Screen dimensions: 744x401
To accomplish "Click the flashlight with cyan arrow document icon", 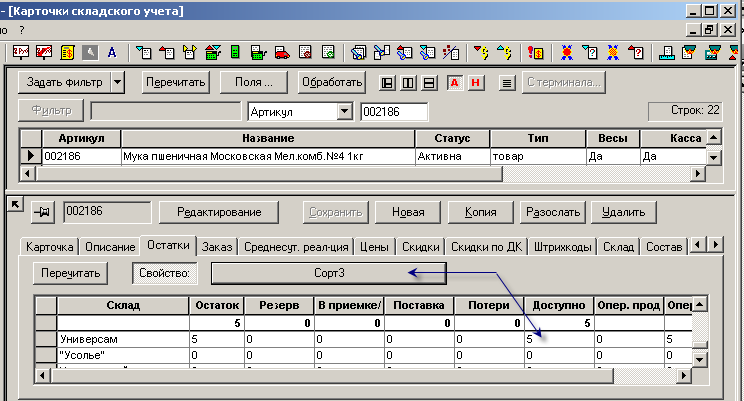I will point(428,52).
